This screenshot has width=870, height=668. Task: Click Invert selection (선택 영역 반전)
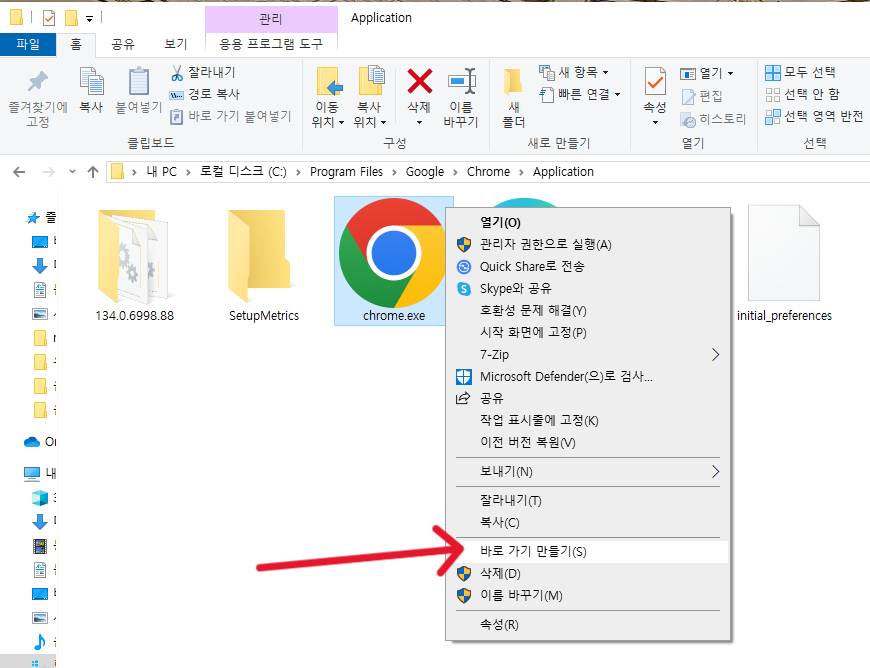[x=814, y=117]
